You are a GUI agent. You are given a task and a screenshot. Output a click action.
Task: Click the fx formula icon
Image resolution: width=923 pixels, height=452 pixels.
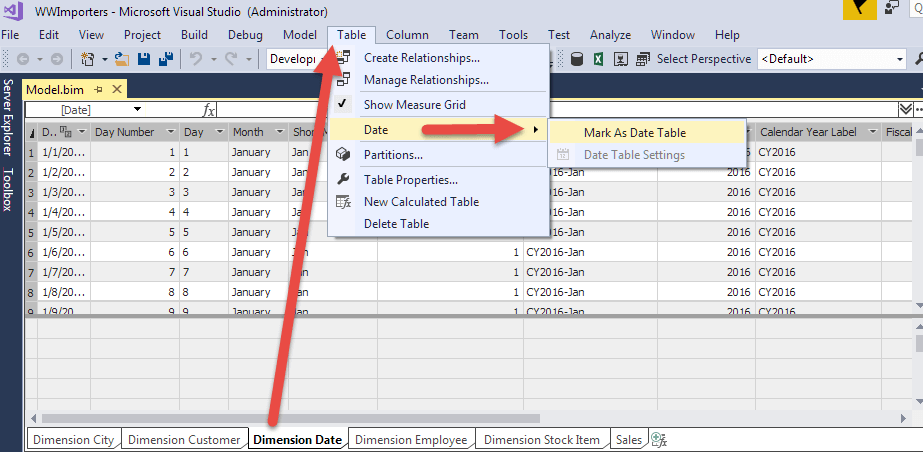[209, 109]
